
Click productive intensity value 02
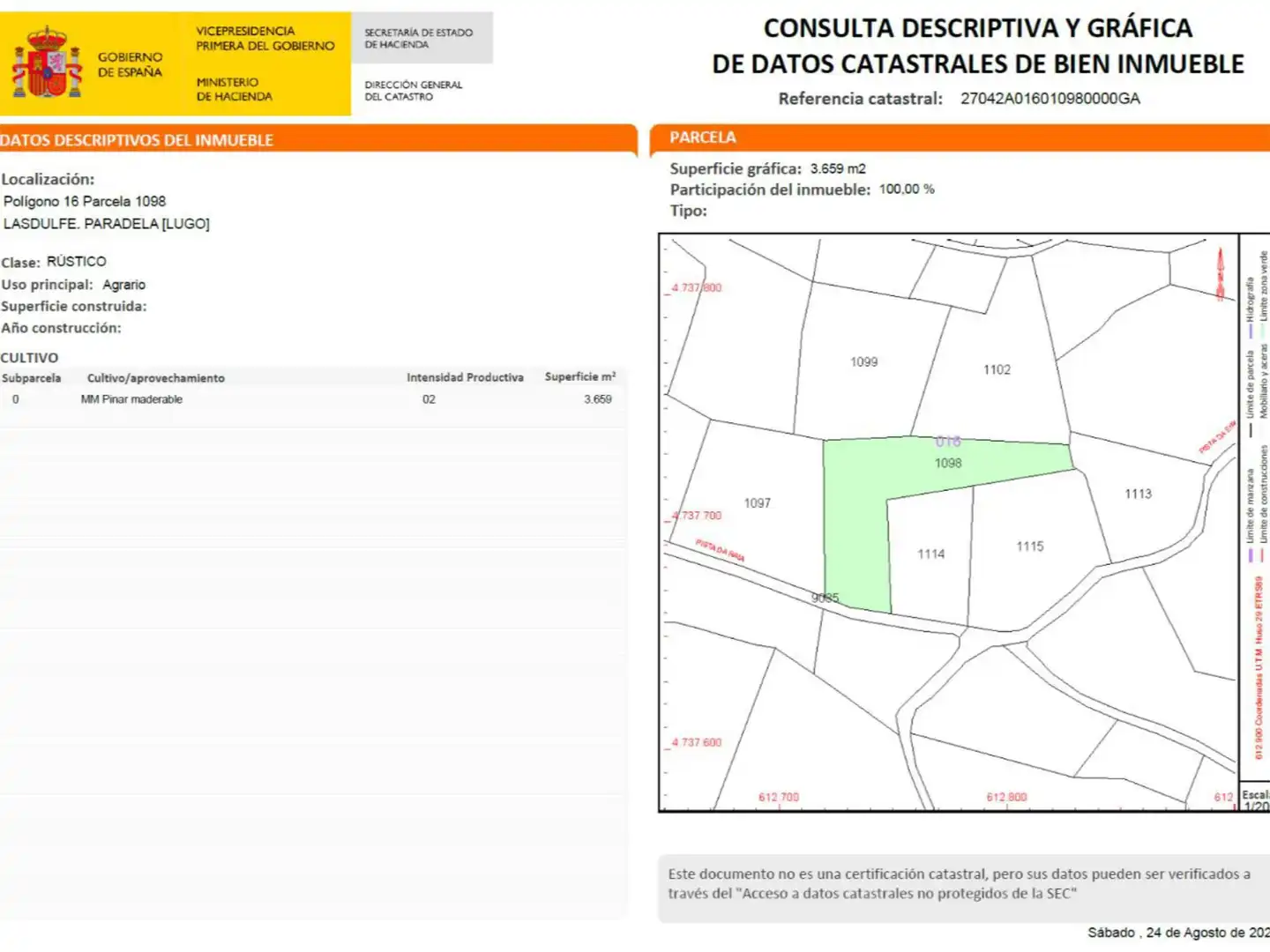[429, 399]
